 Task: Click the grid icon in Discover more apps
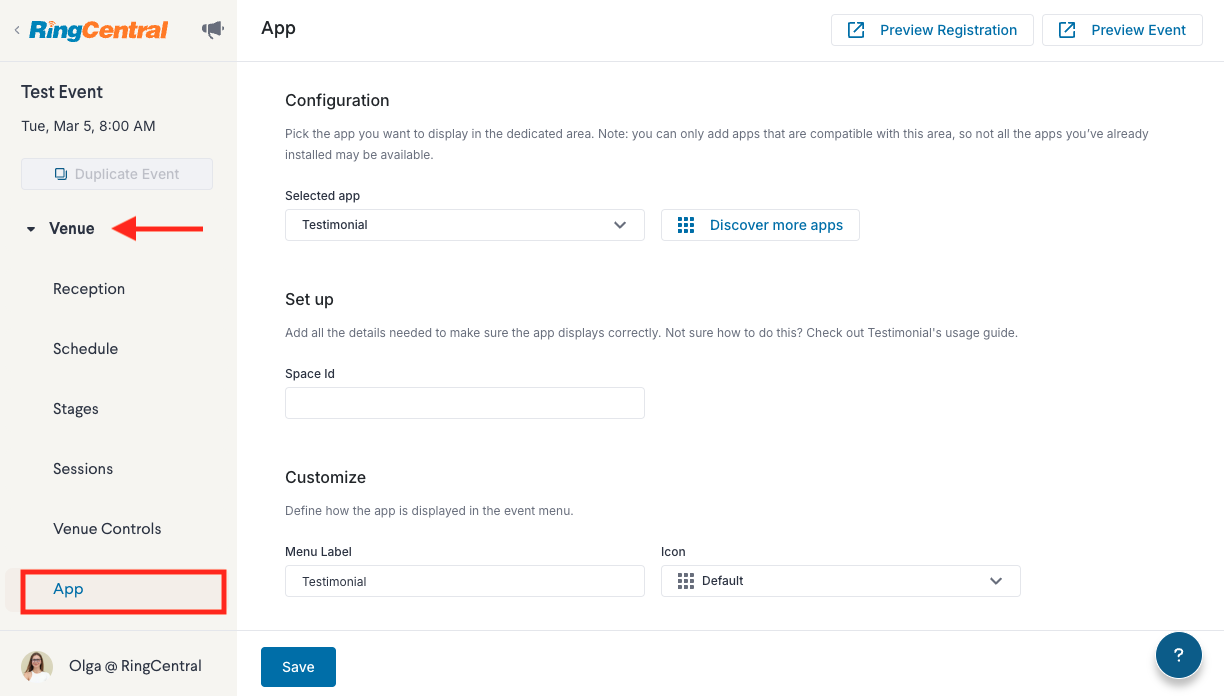[x=686, y=225]
